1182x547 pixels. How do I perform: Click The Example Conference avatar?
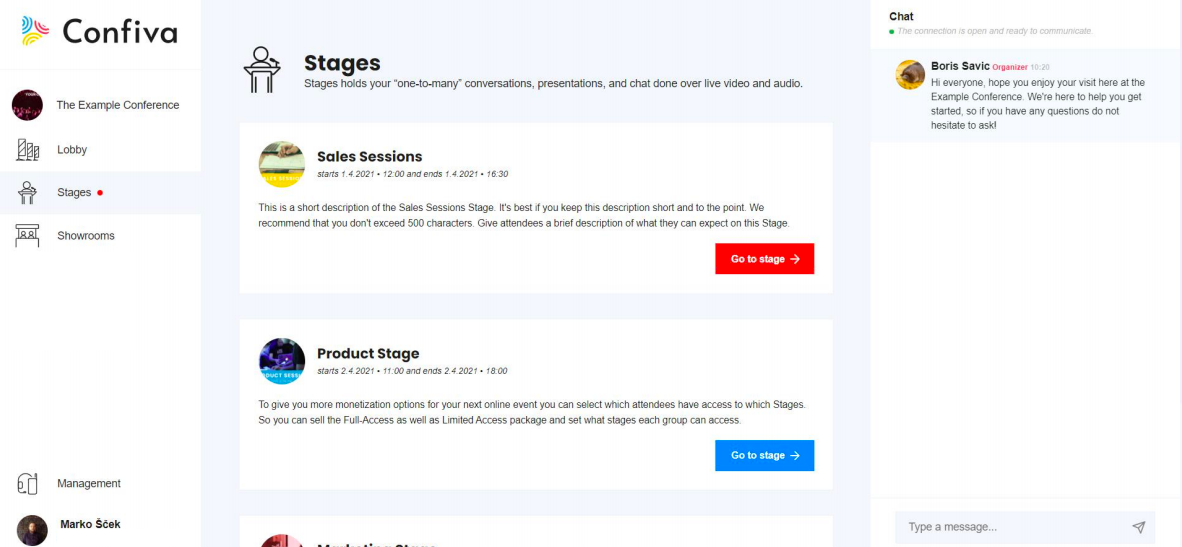[x=28, y=105]
